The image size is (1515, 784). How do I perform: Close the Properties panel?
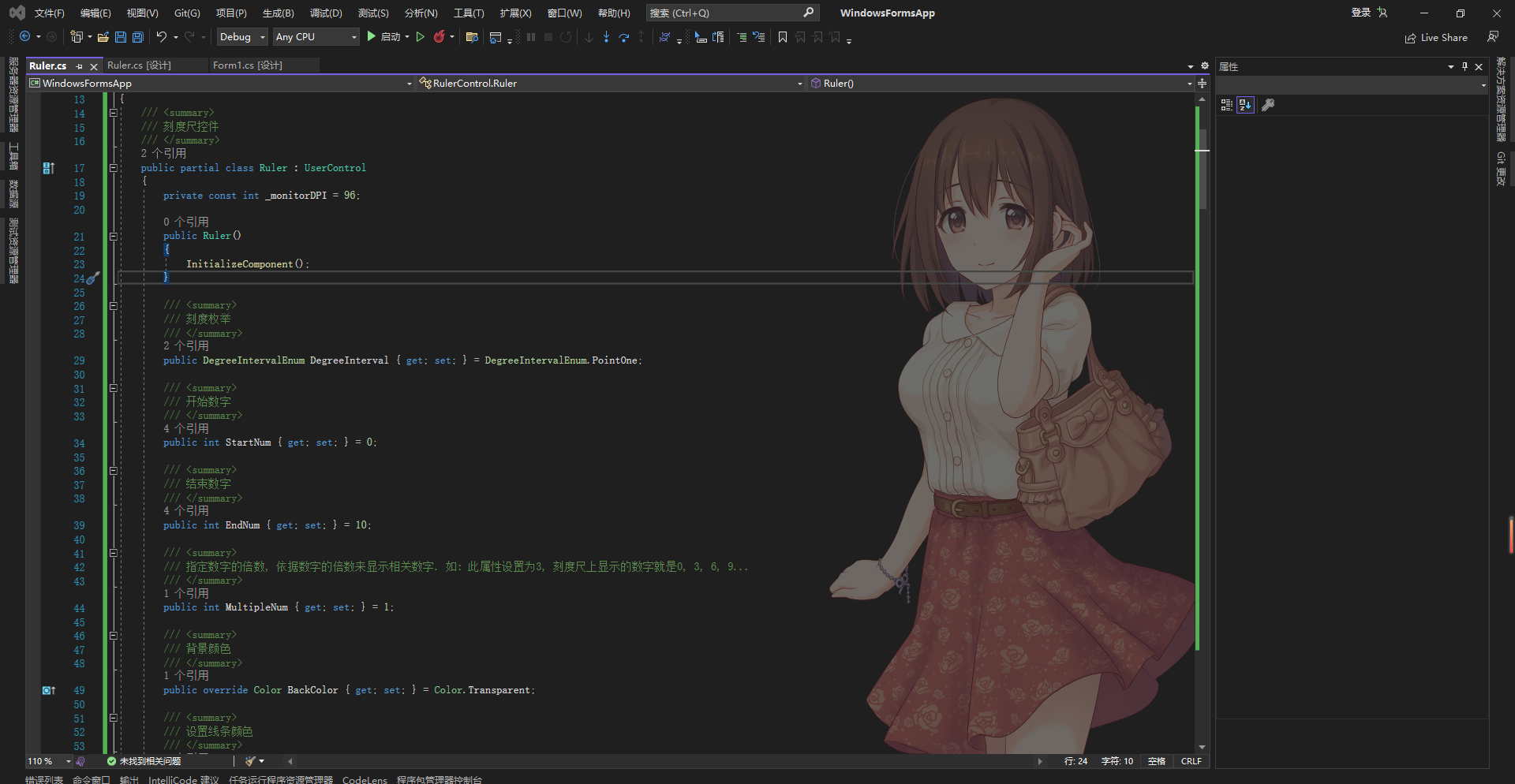pyautogui.click(x=1479, y=67)
